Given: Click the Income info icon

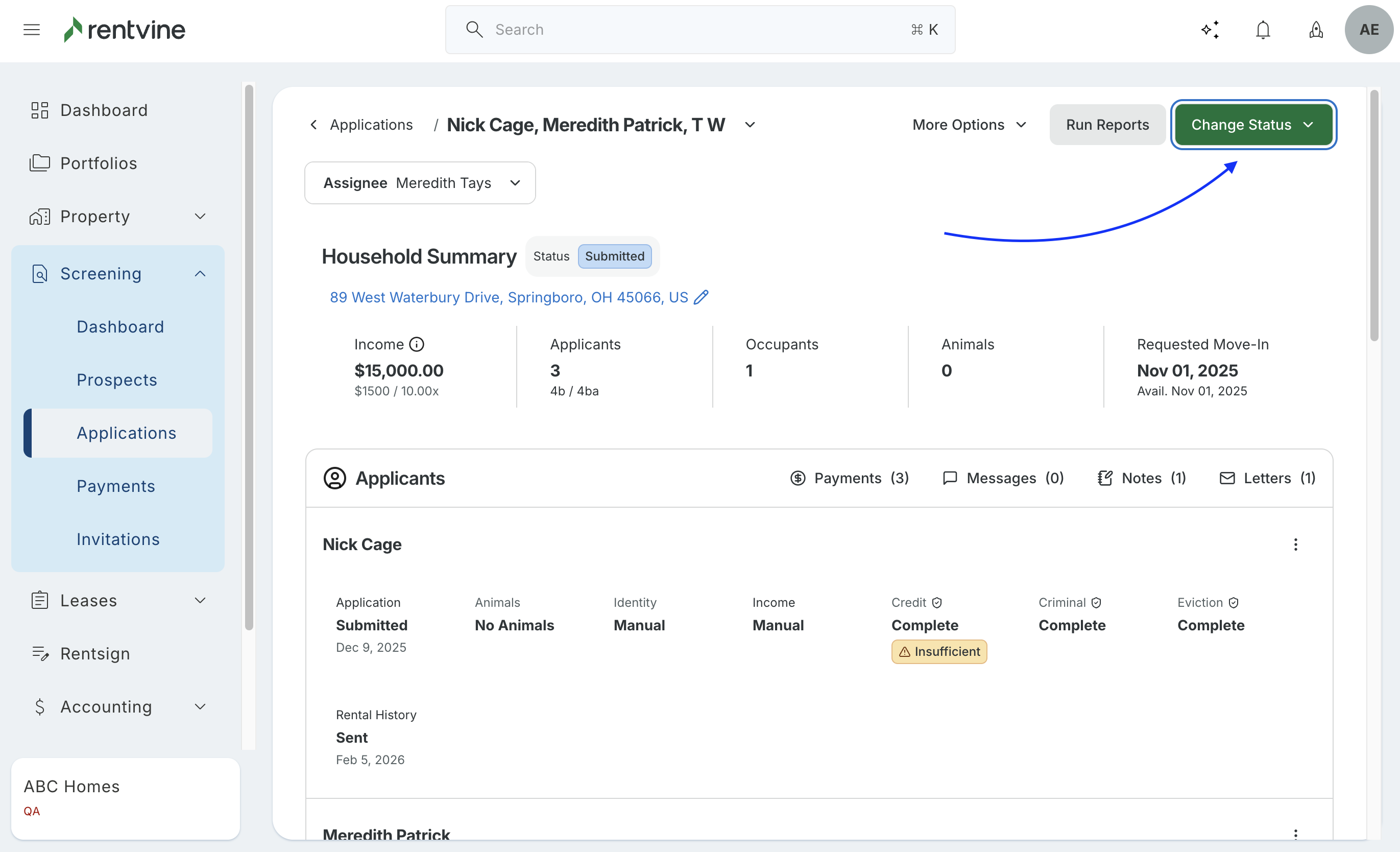Looking at the screenshot, I should pos(417,344).
